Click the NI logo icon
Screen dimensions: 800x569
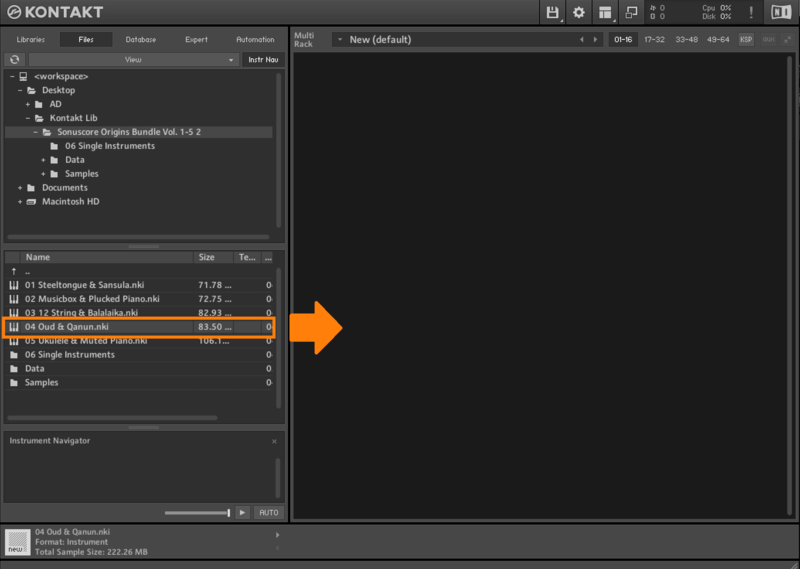coord(781,12)
